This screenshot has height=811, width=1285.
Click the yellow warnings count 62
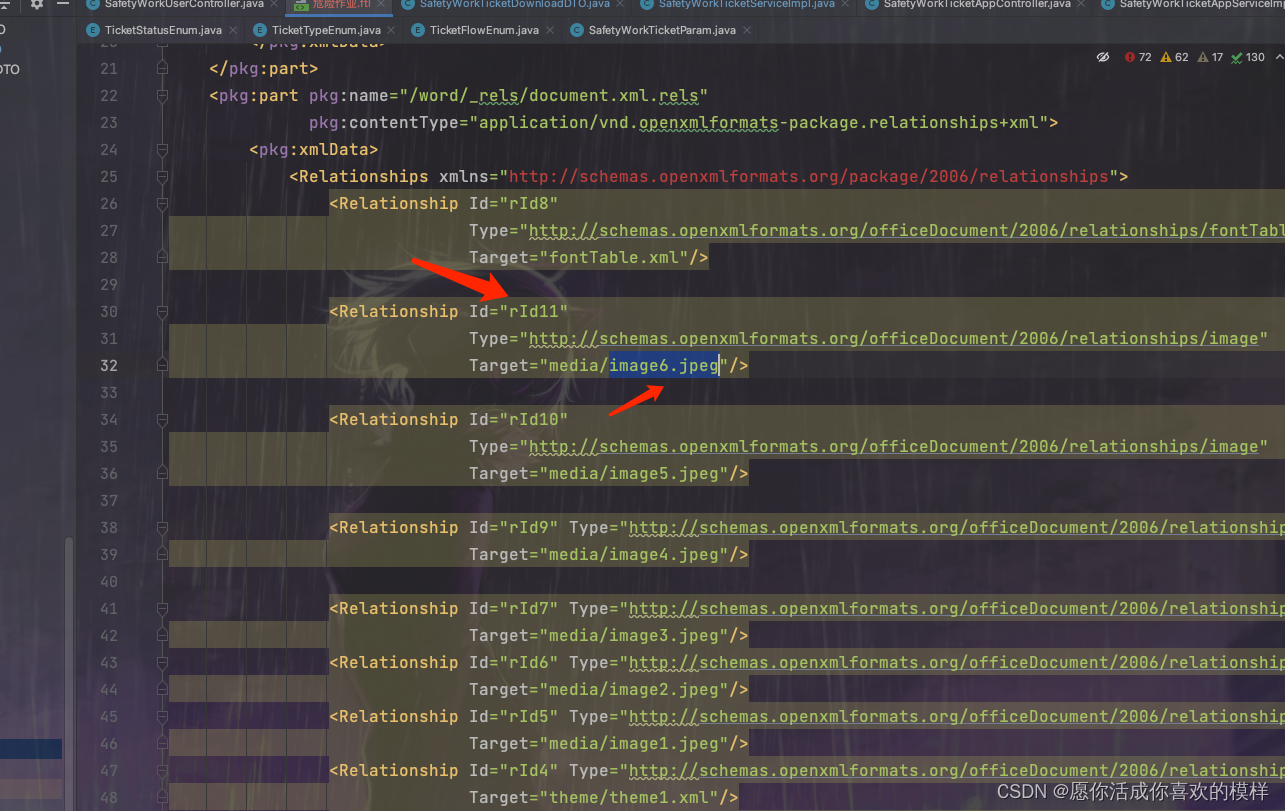1175,57
